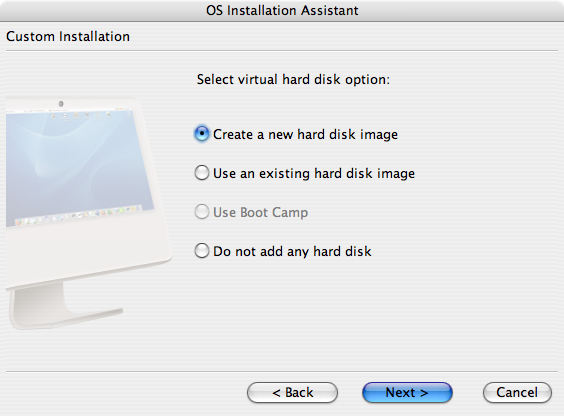Click the "Custom Installation" heading
564x416 pixels.
[x=68, y=37]
